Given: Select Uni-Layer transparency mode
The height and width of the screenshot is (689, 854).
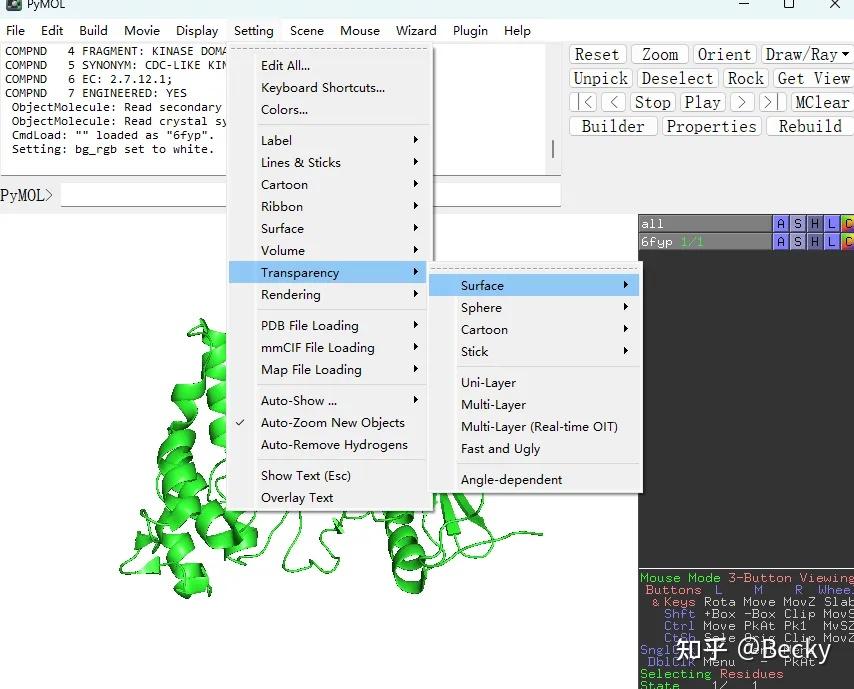Looking at the screenshot, I should [534, 383].
